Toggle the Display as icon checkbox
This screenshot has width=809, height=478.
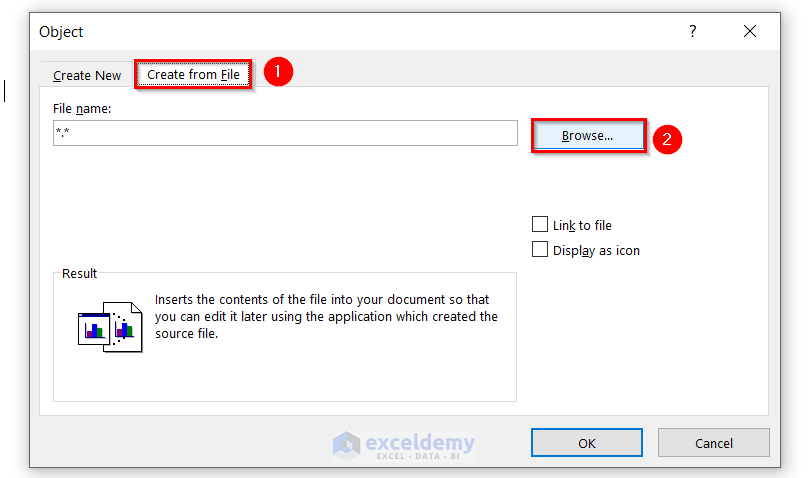tap(541, 250)
